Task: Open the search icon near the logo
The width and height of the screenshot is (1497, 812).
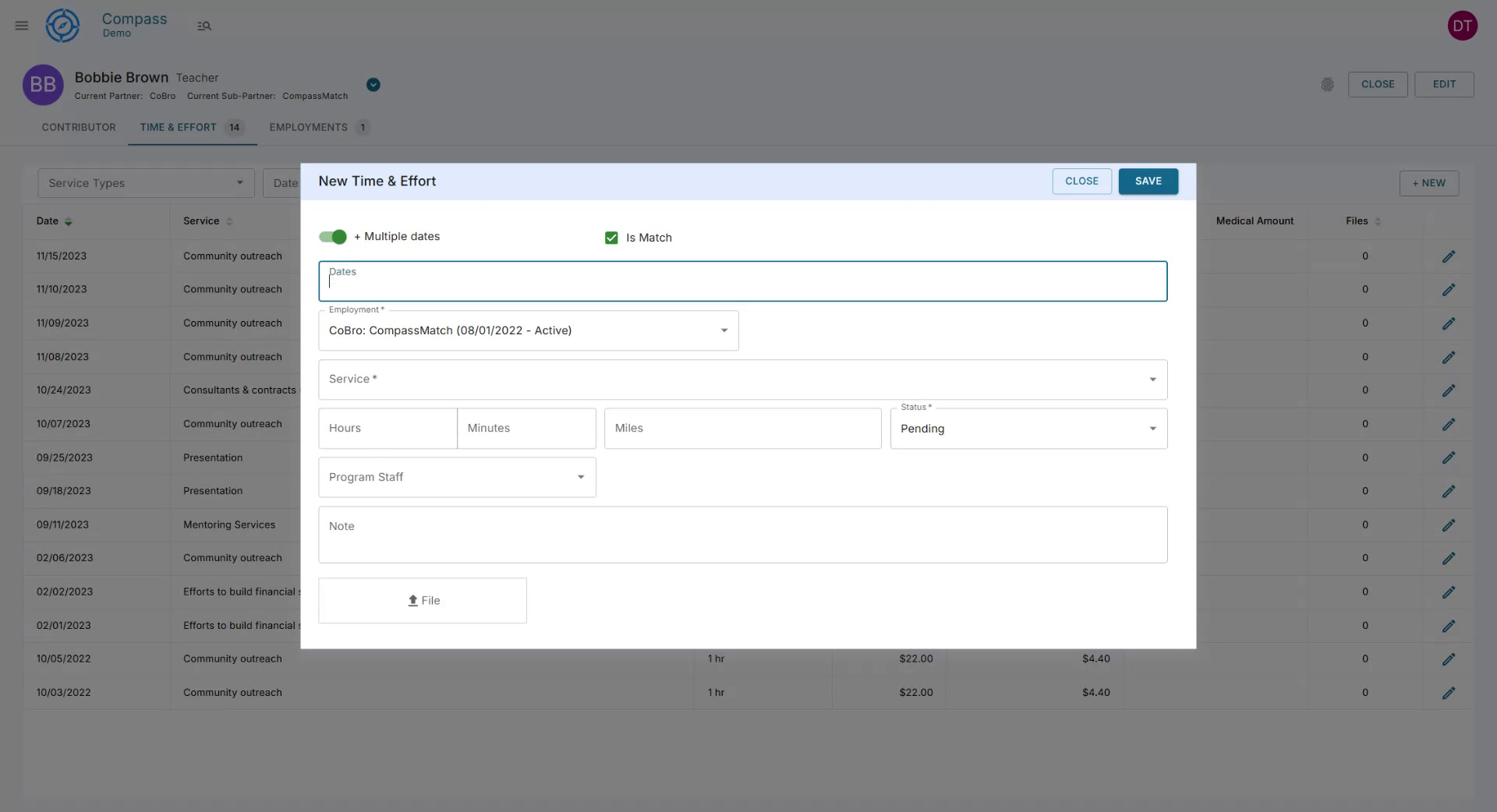Action: pyautogui.click(x=204, y=25)
